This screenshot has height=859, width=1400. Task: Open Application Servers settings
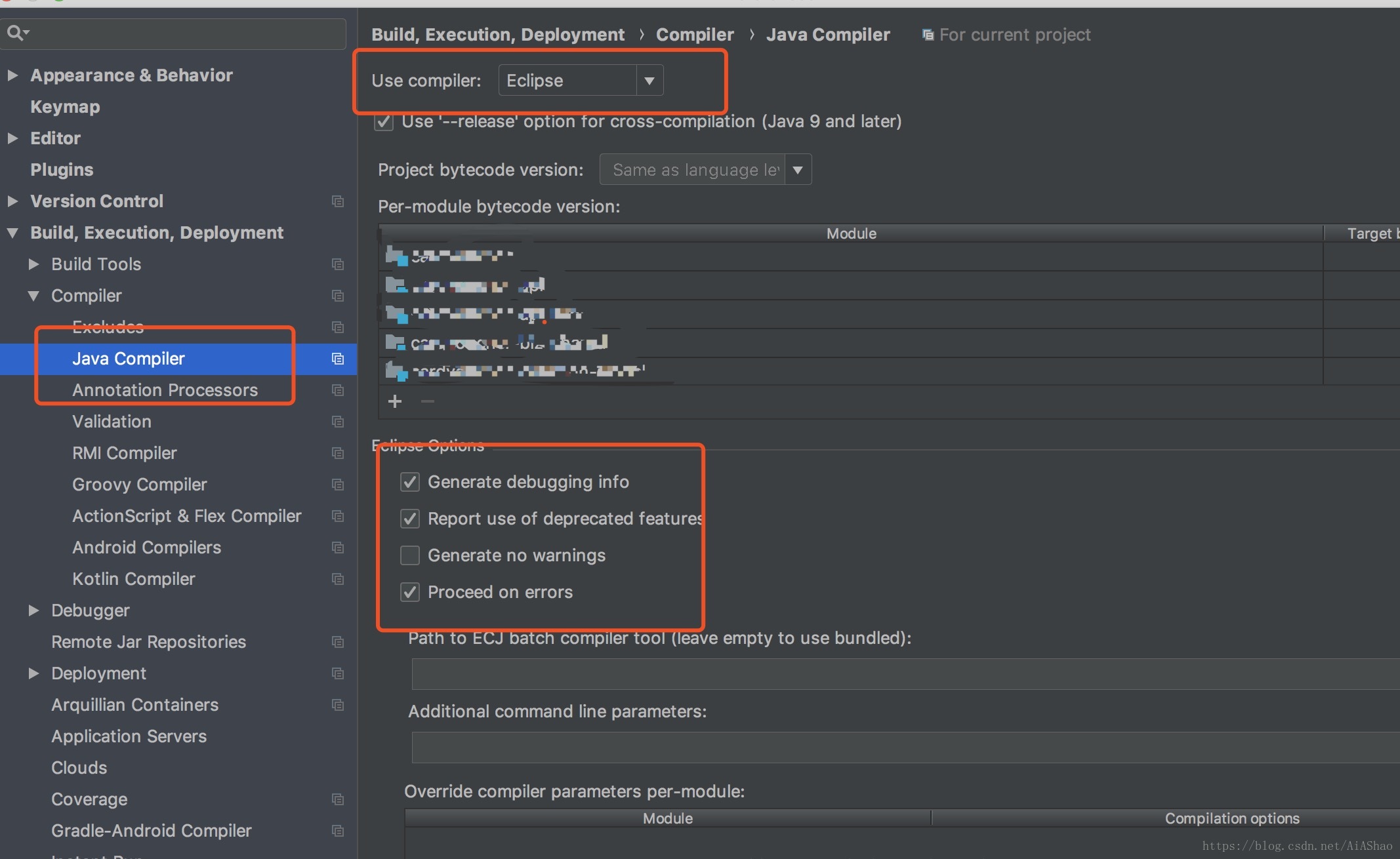[129, 736]
